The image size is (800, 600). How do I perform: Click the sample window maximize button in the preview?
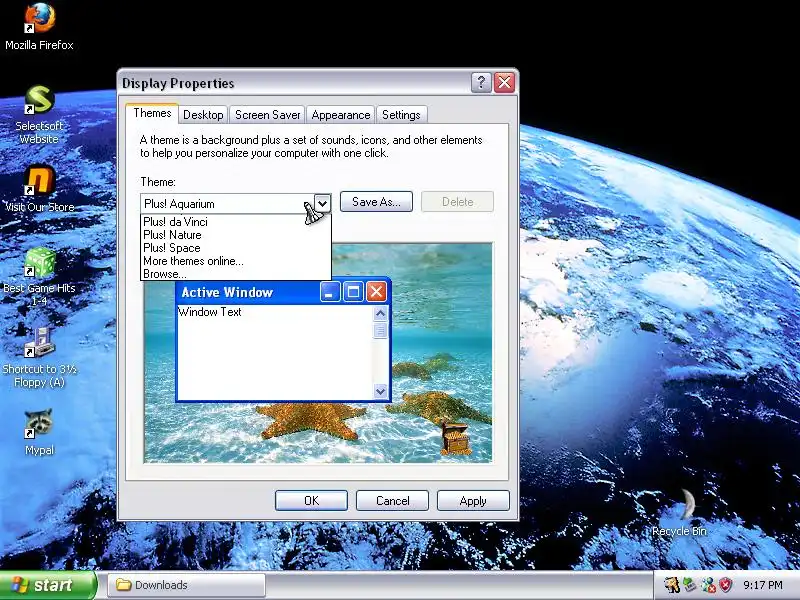click(353, 292)
